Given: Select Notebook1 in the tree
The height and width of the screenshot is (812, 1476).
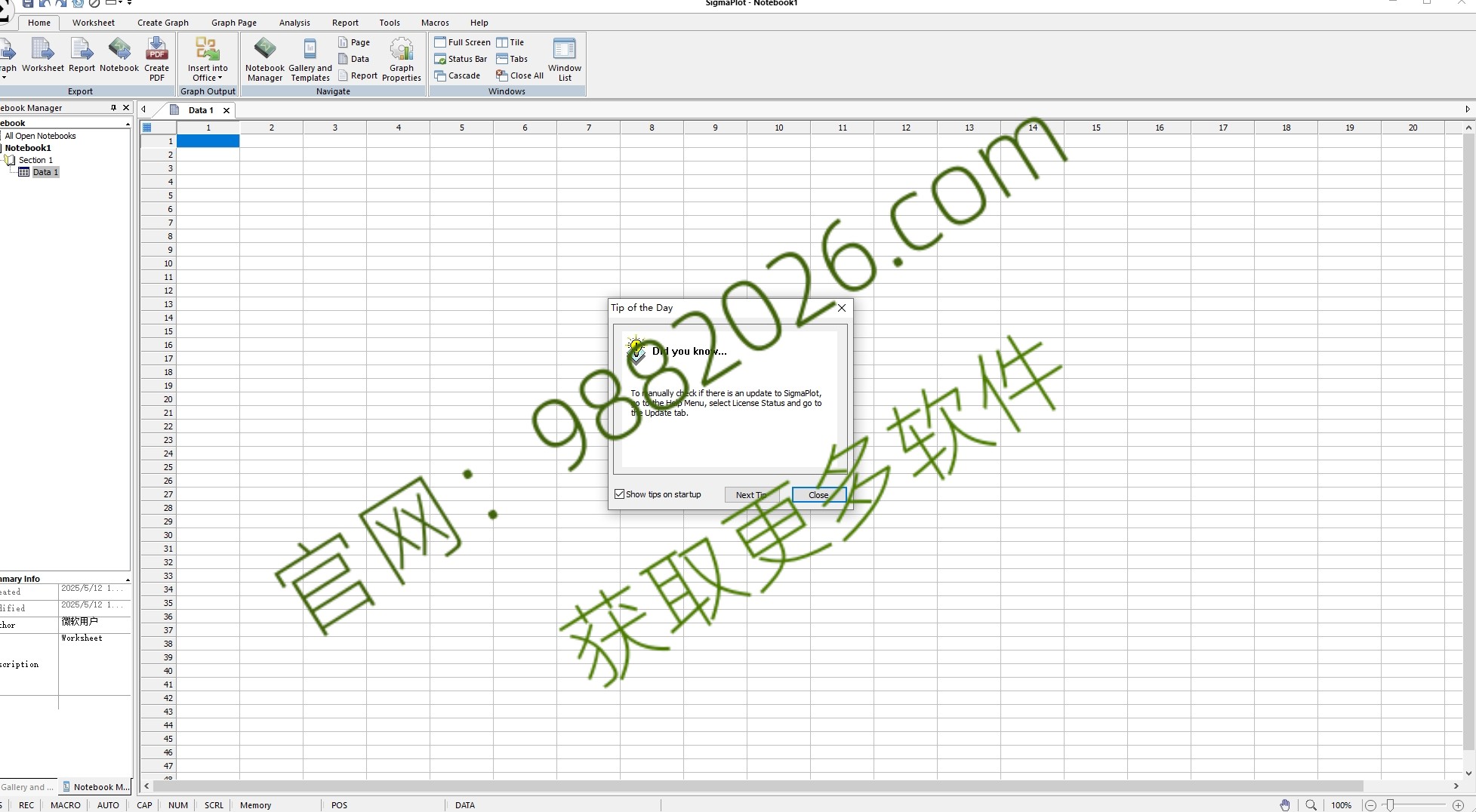Looking at the screenshot, I should click(28, 148).
